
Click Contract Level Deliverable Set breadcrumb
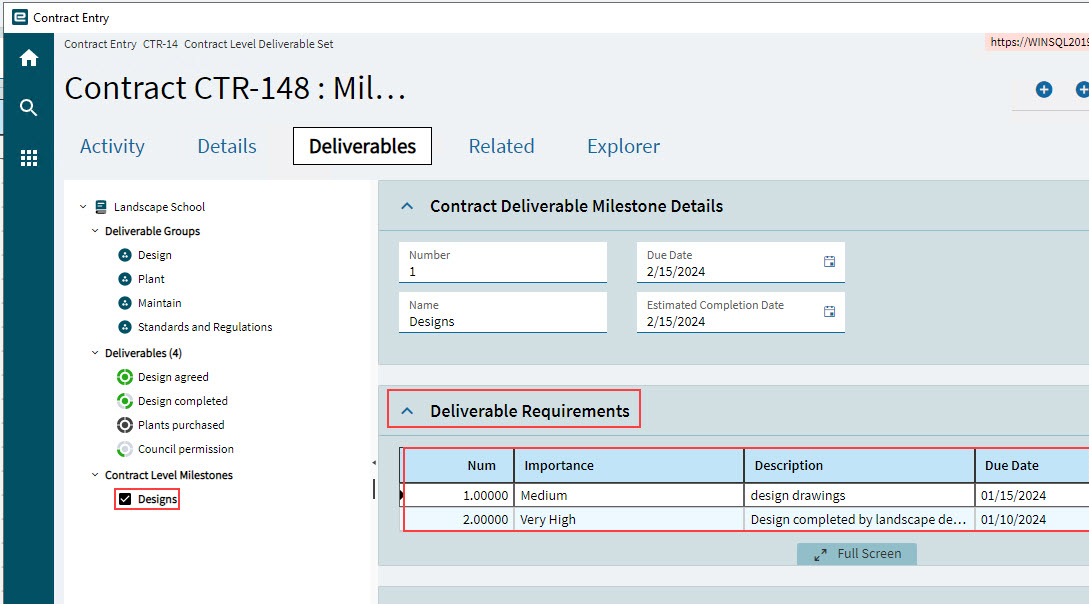[258, 44]
